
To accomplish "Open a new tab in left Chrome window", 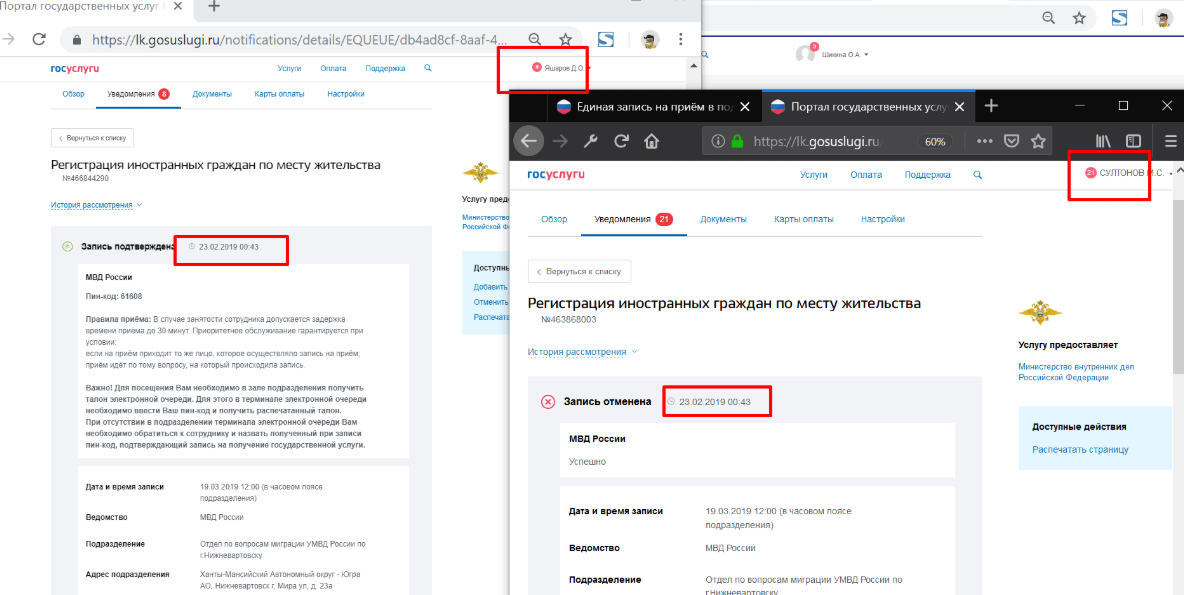I will pyautogui.click(x=214, y=6).
